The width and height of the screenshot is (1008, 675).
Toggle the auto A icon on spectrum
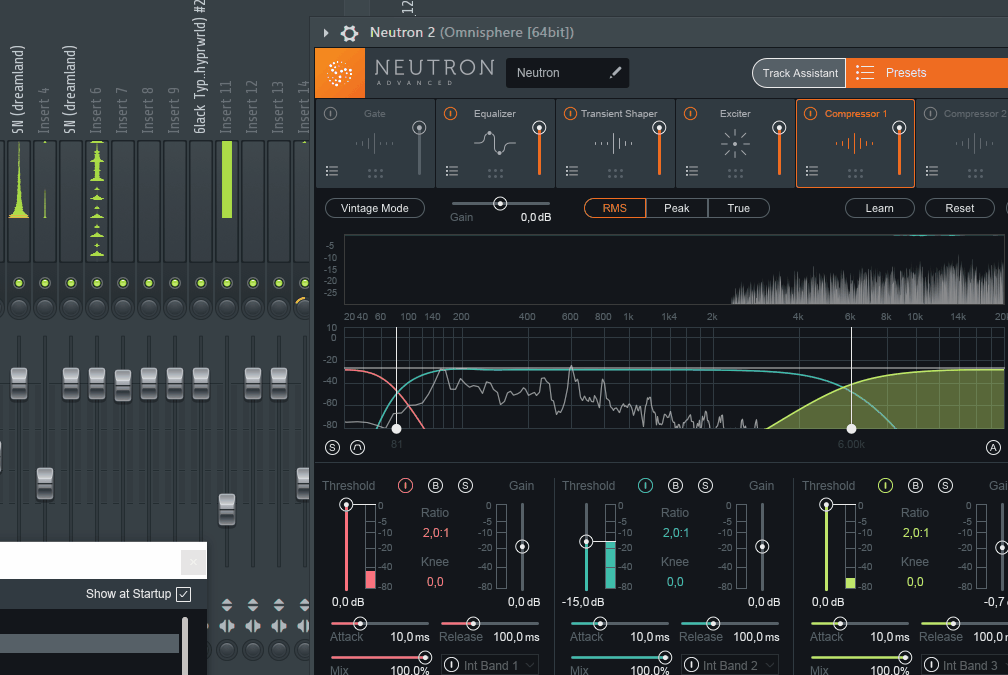[993, 447]
